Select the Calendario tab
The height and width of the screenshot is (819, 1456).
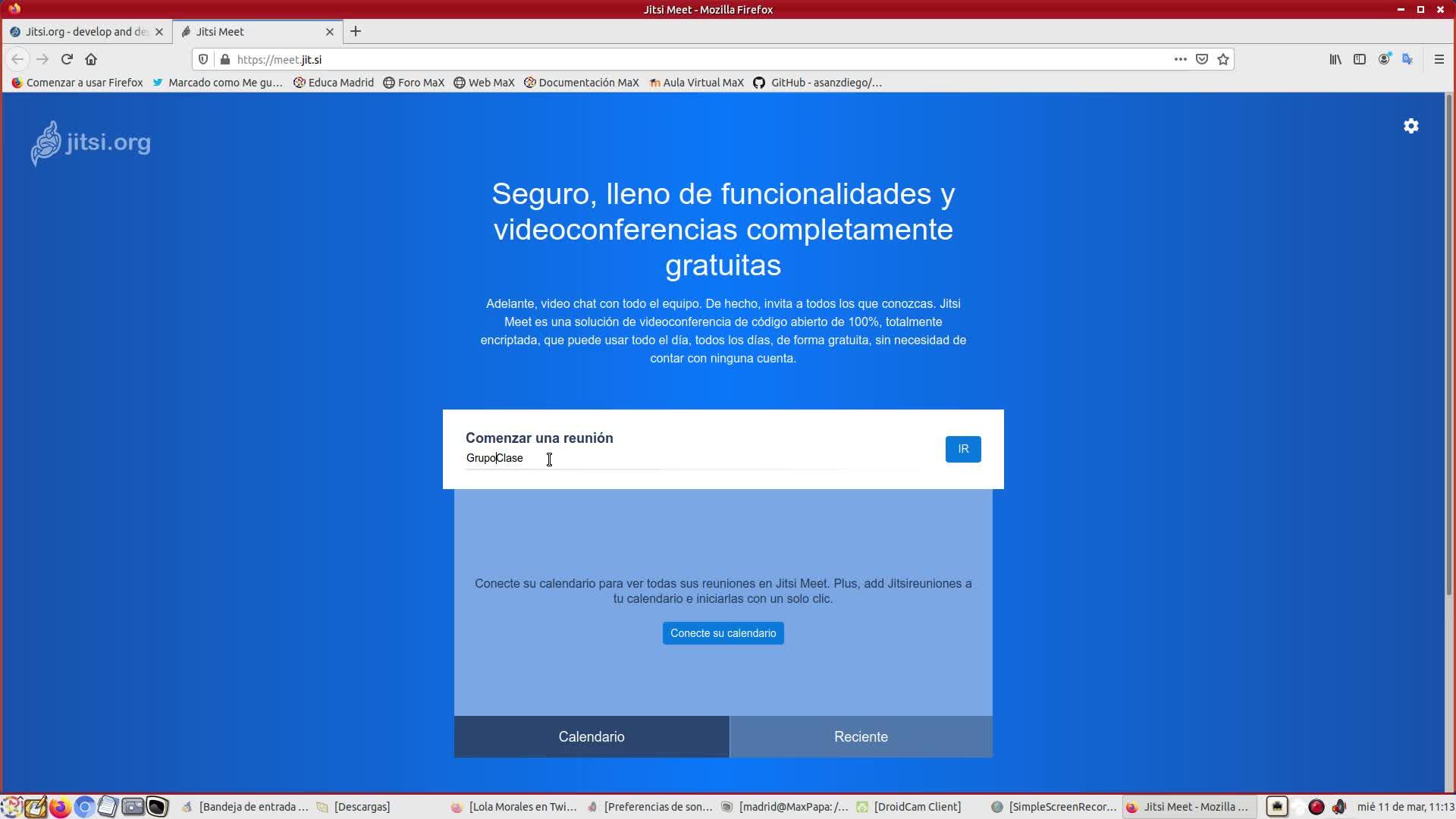591,737
